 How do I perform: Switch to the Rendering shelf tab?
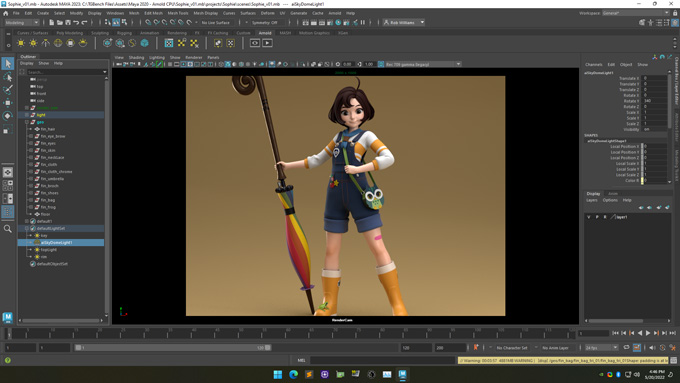(x=177, y=33)
